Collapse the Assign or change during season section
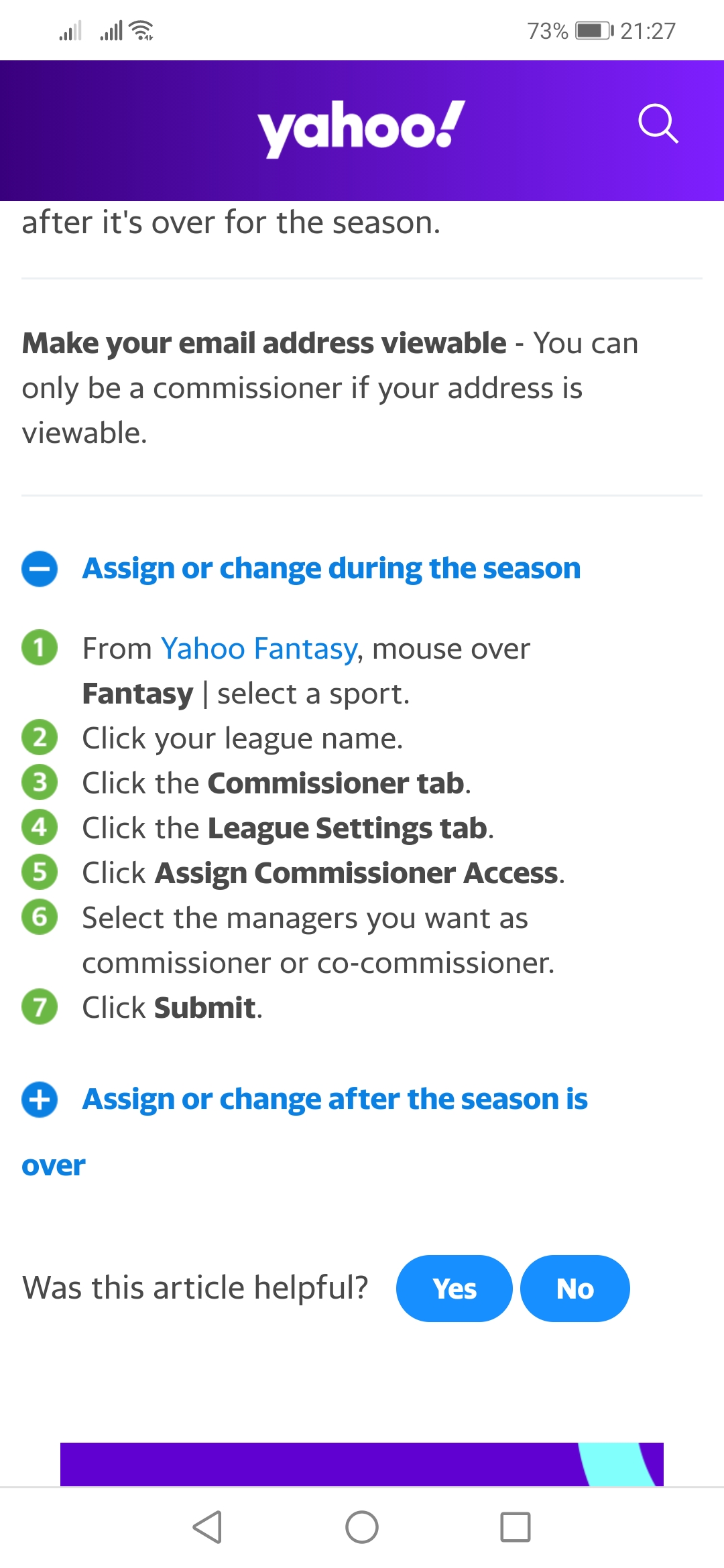 40,568
